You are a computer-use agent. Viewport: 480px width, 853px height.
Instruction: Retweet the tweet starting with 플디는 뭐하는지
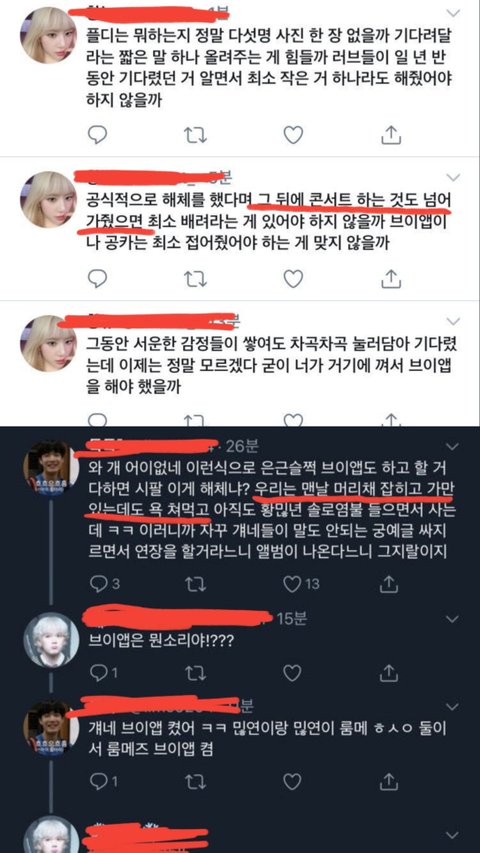[196, 135]
